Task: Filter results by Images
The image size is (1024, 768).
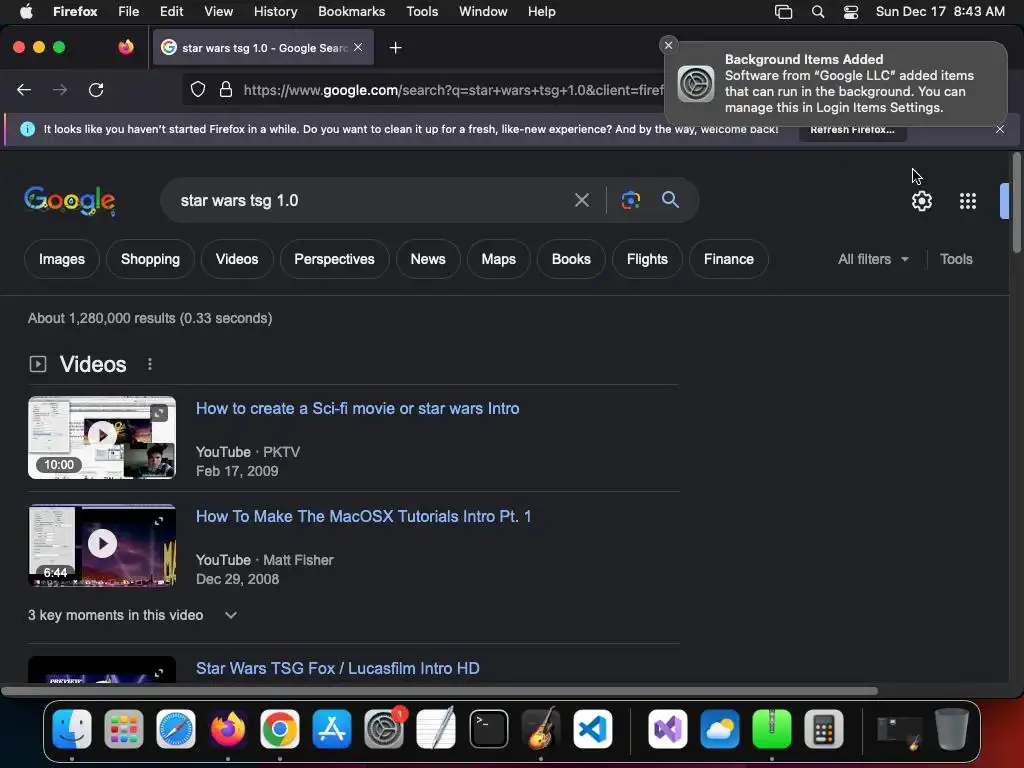Action: 62,259
